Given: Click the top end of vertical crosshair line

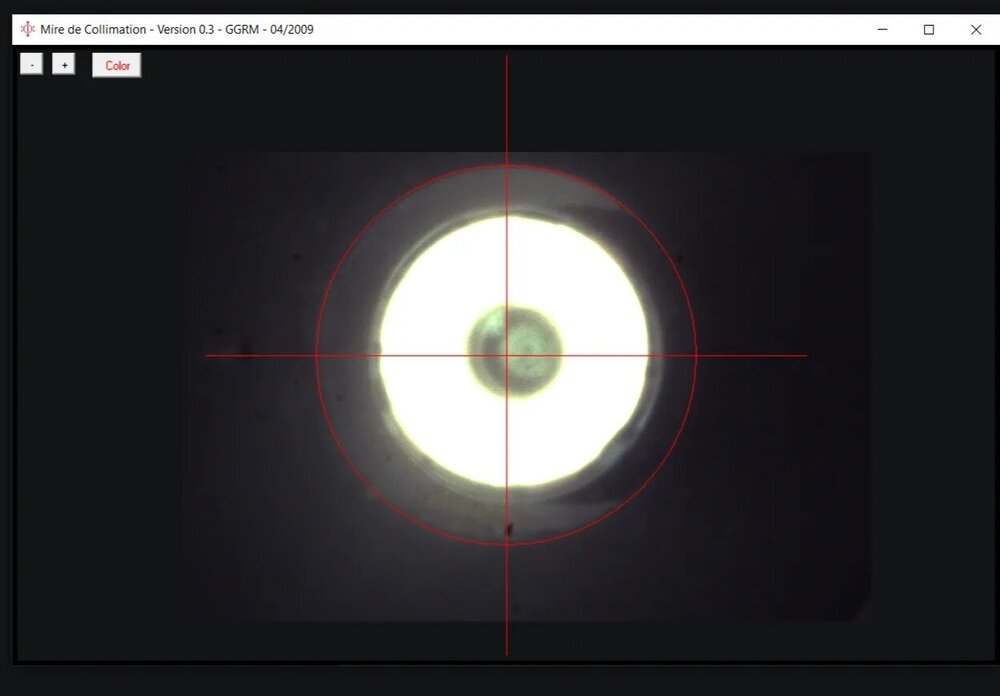Looking at the screenshot, I should [x=506, y=58].
